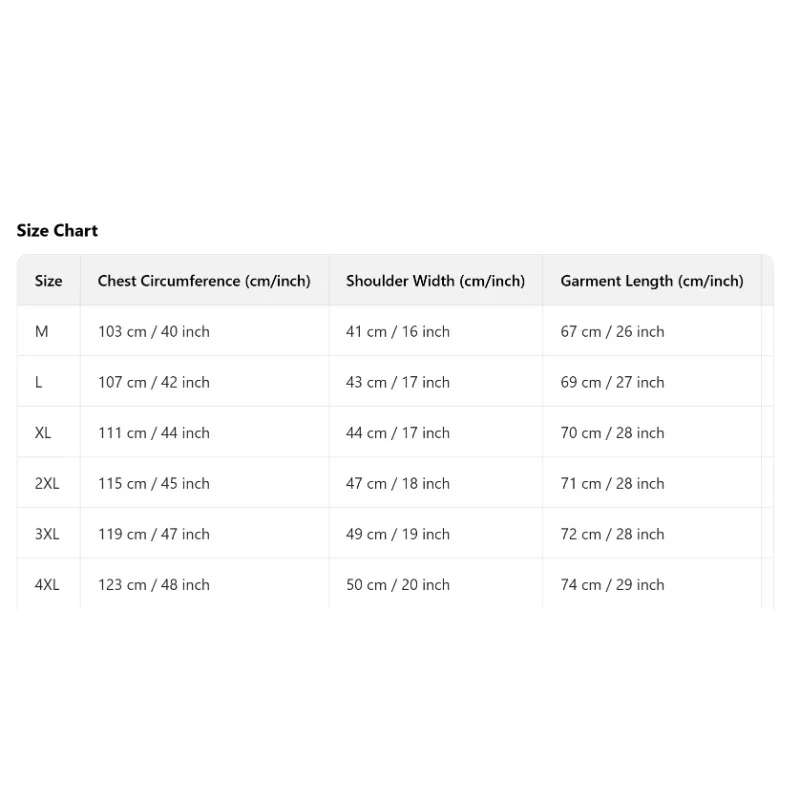
Task: Click the 41 cm / 16 inch cell
Action: [398, 331]
